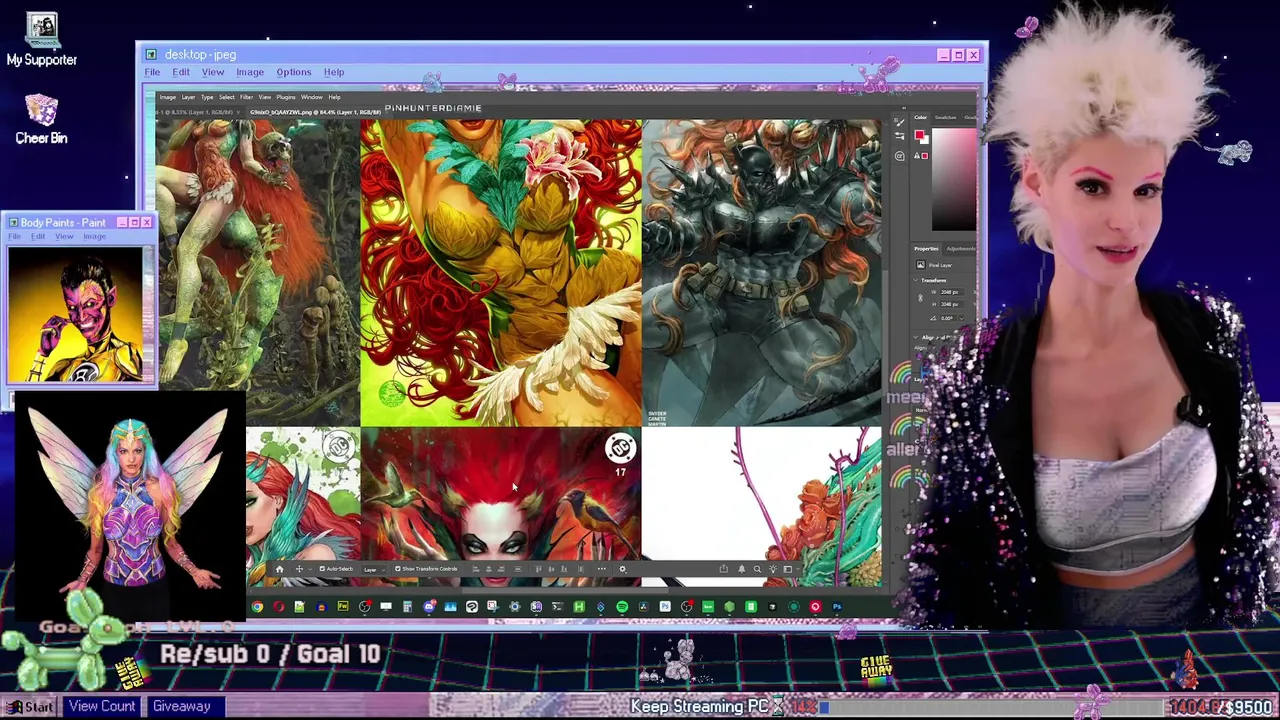This screenshot has width=1280, height=720.
Task: Open Photoshop's Window menu
Action: [311, 97]
